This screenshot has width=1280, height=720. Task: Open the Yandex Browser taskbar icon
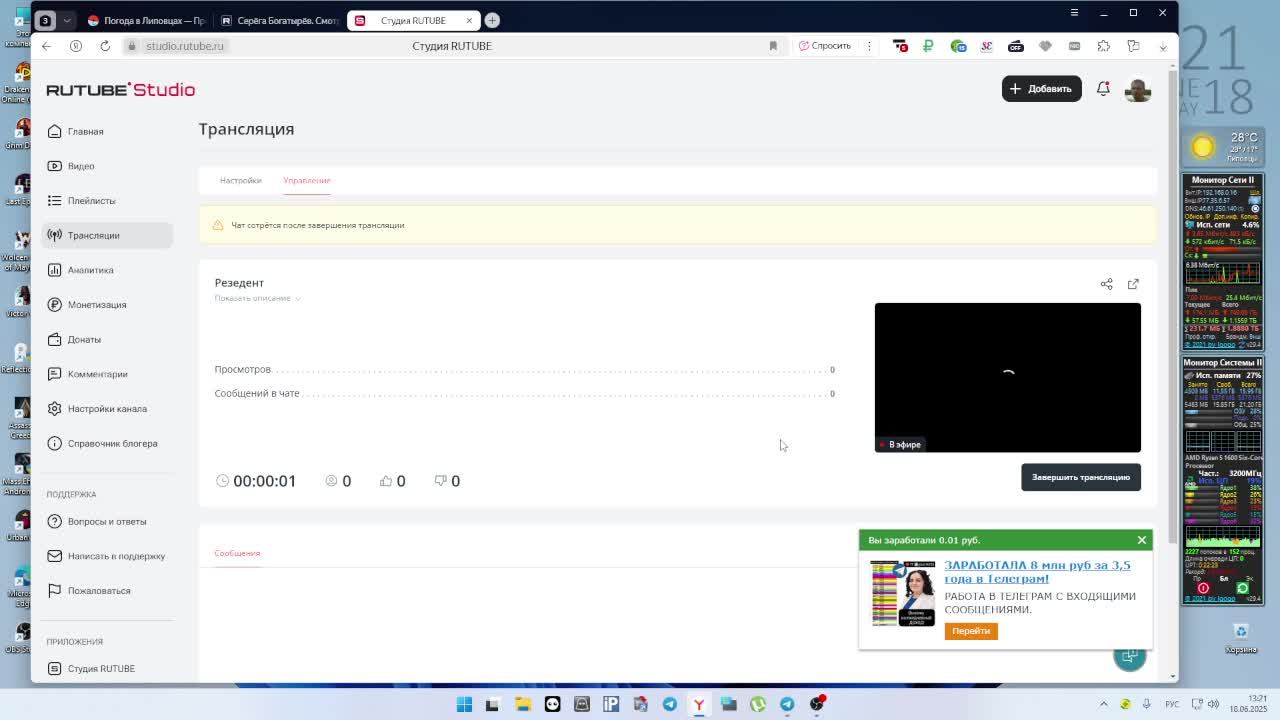pyautogui.click(x=699, y=704)
